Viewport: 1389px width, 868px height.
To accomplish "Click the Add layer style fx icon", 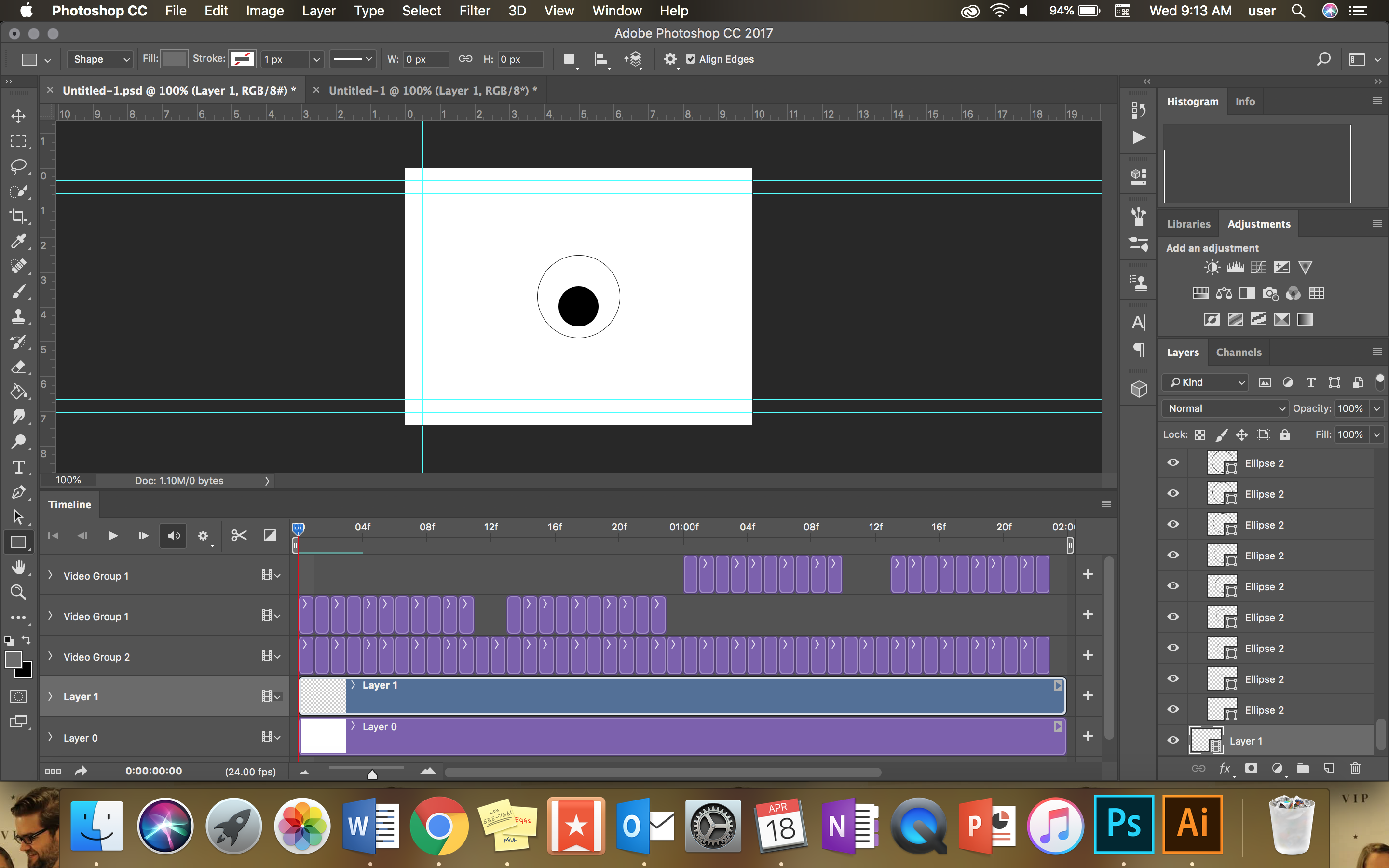I will click(x=1225, y=769).
